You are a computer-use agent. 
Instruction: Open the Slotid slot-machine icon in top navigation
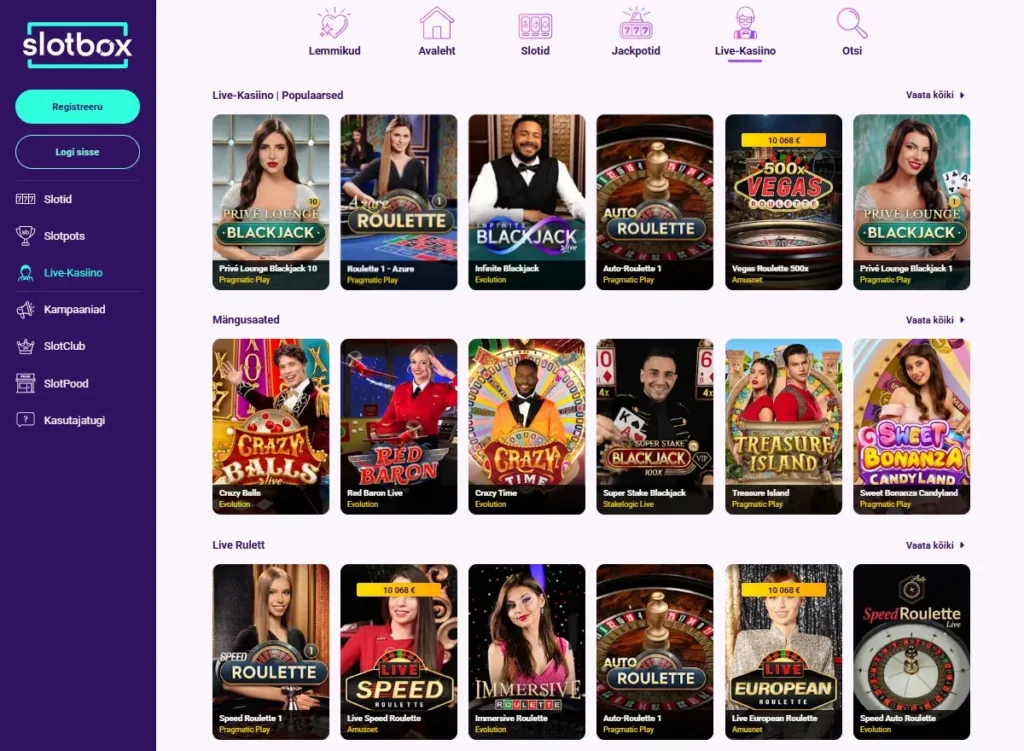pyautogui.click(x=535, y=26)
